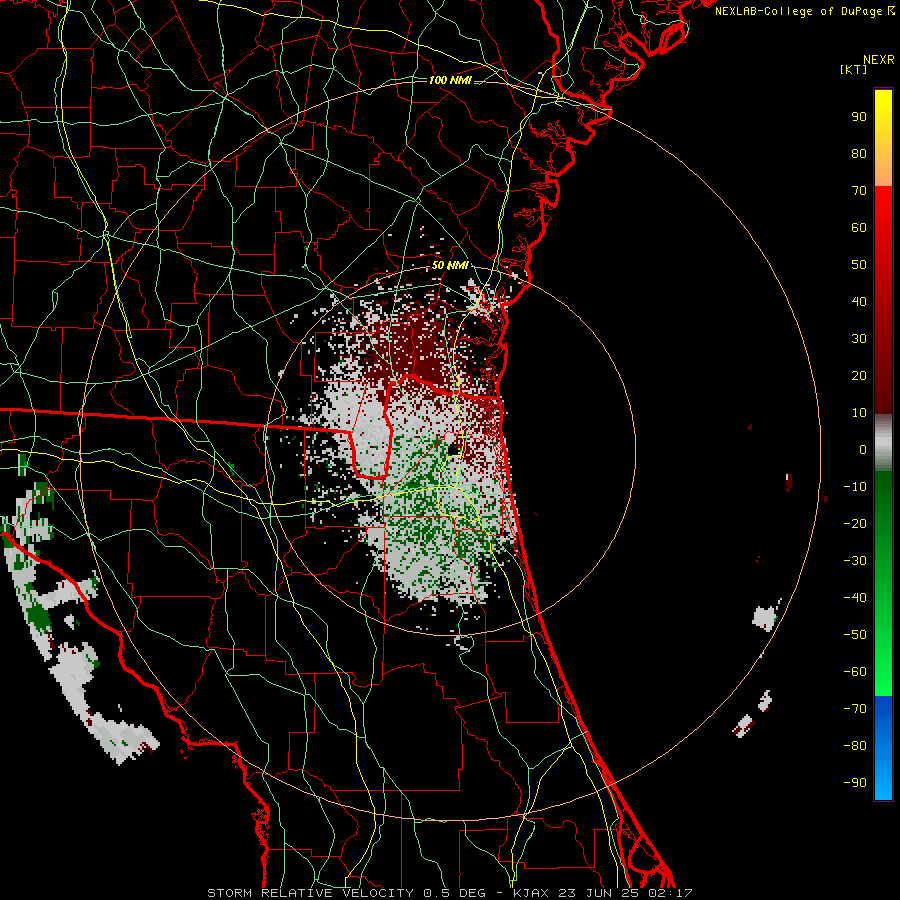Click the -40 value on velocity scale
The height and width of the screenshot is (900, 900).
tap(855, 598)
